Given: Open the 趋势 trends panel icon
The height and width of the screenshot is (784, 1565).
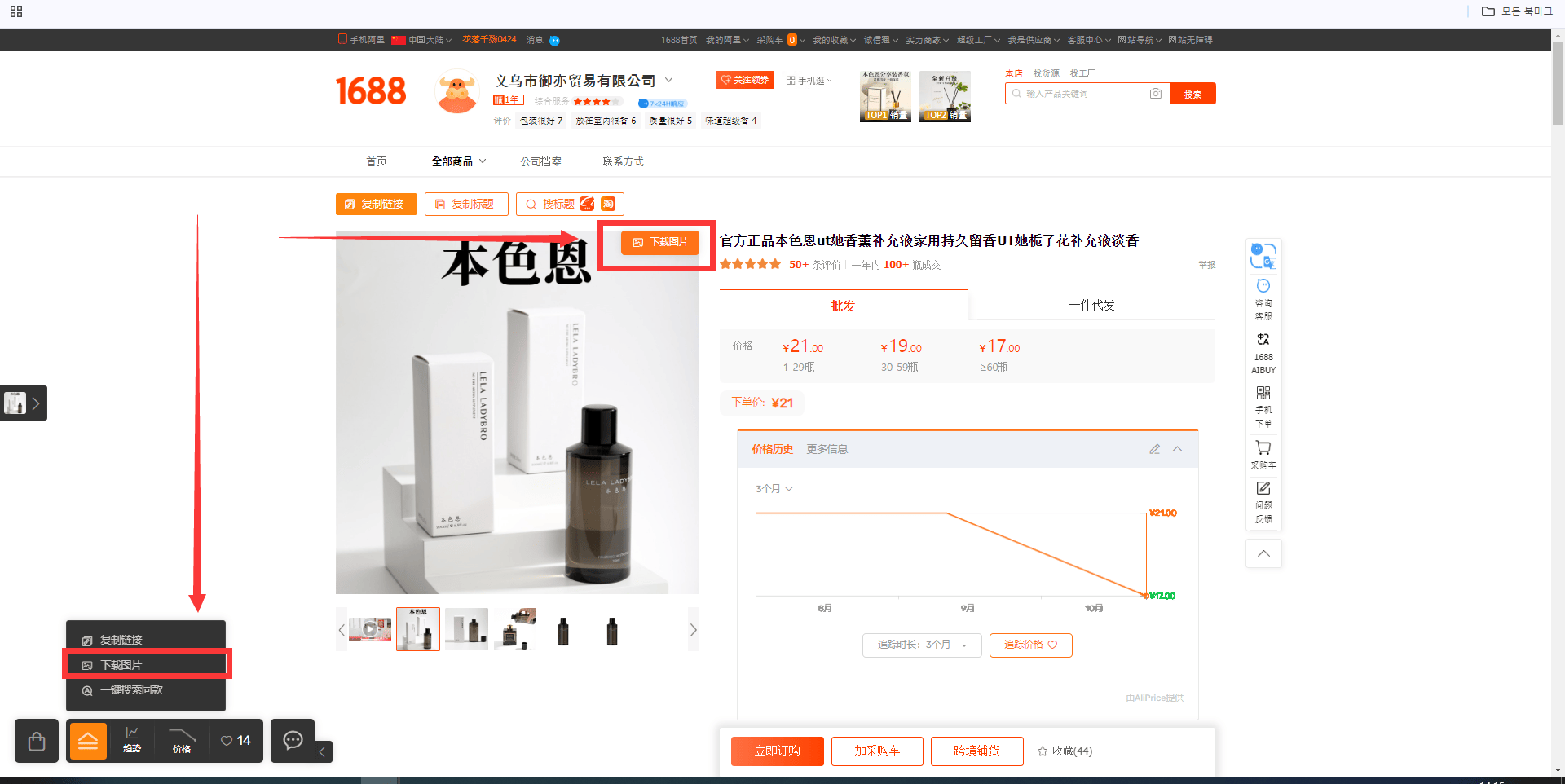Looking at the screenshot, I should click(x=133, y=741).
